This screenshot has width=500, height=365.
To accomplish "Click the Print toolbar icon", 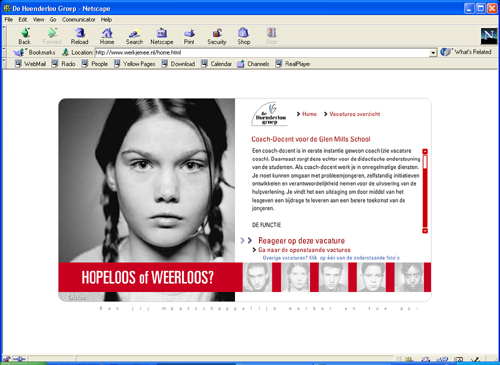I will [189, 33].
